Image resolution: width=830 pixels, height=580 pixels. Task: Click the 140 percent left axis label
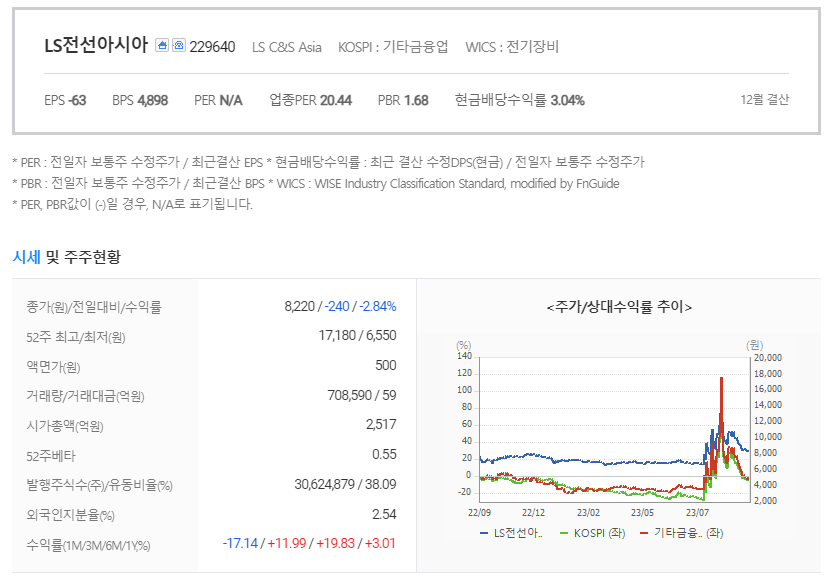tap(464, 356)
